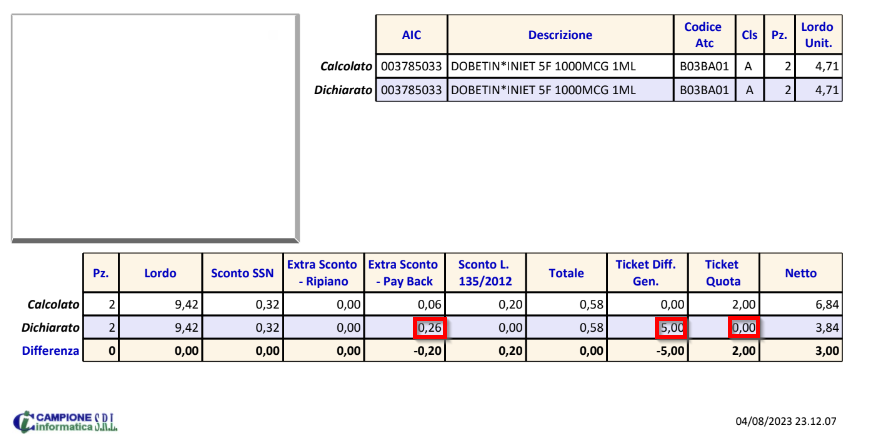The image size is (872, 442).
Task: Click highlighted Ticket Quota value in Dichiarato row
Action: pyautogui.click(x=741, y=327)
